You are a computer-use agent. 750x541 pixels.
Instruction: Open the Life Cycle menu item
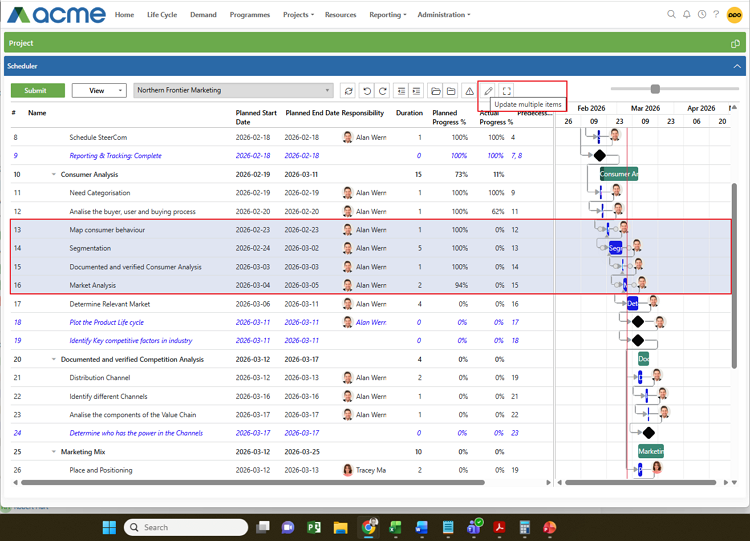coord(161,15)
